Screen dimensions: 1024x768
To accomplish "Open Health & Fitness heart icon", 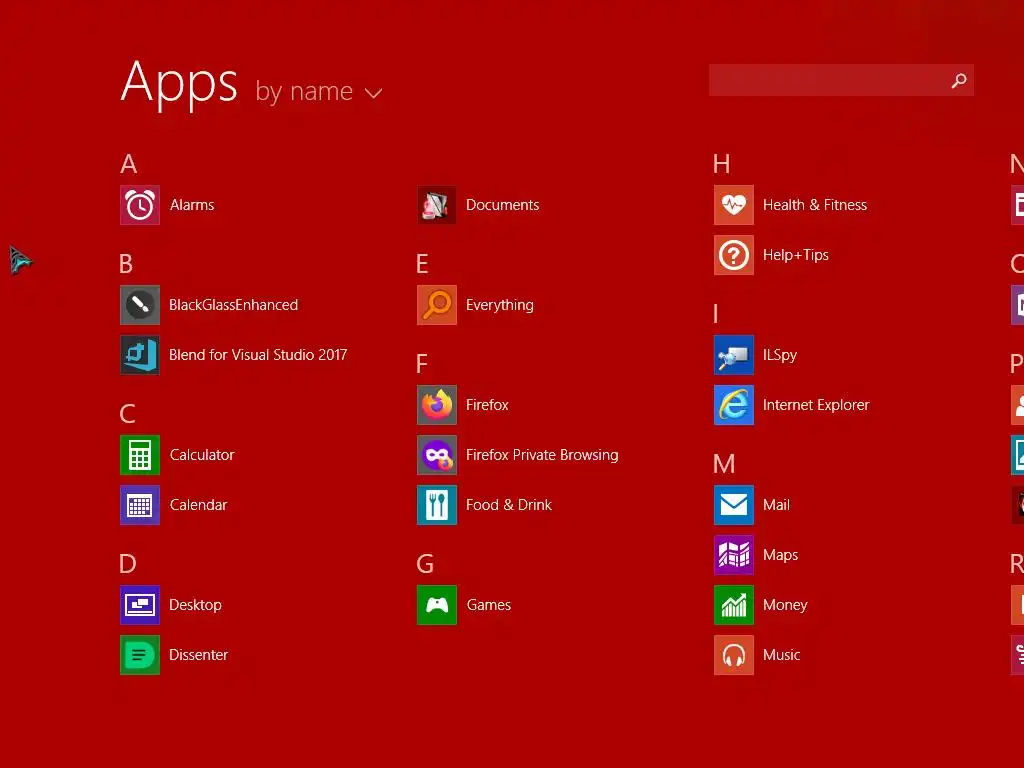I will 734,205.
